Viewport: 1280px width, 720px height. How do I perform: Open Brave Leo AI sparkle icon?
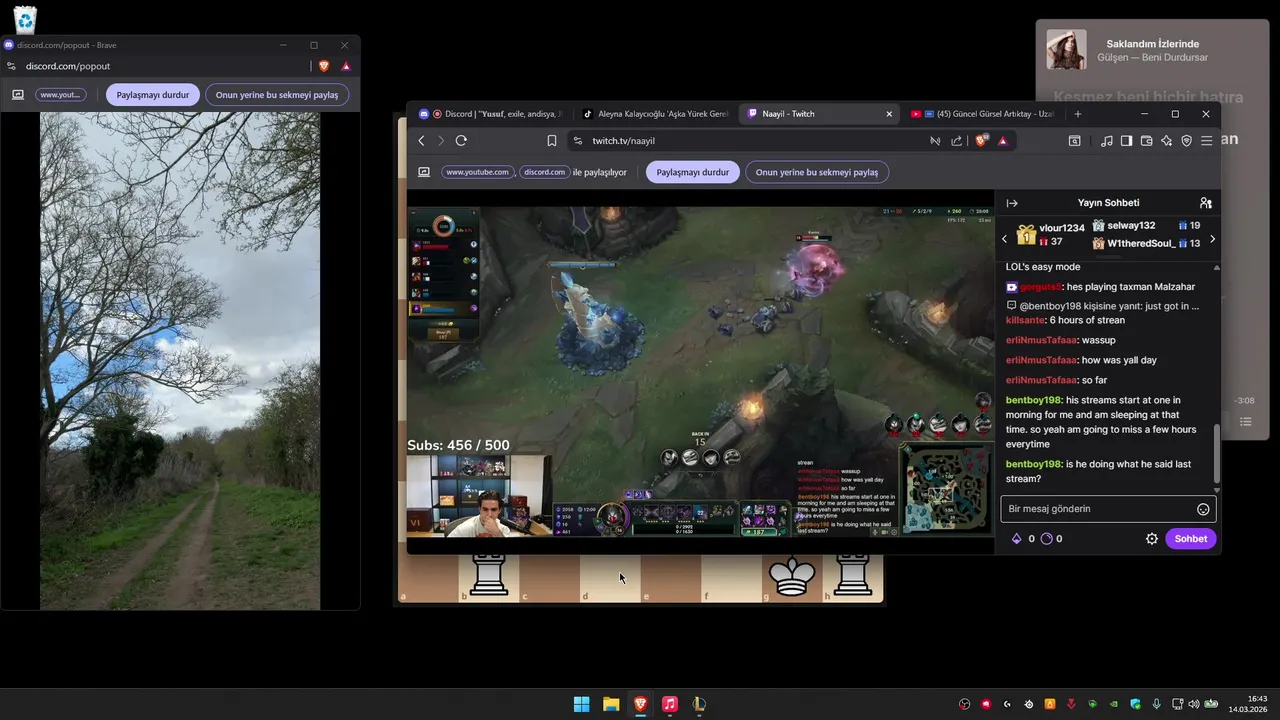[1166, 141]
